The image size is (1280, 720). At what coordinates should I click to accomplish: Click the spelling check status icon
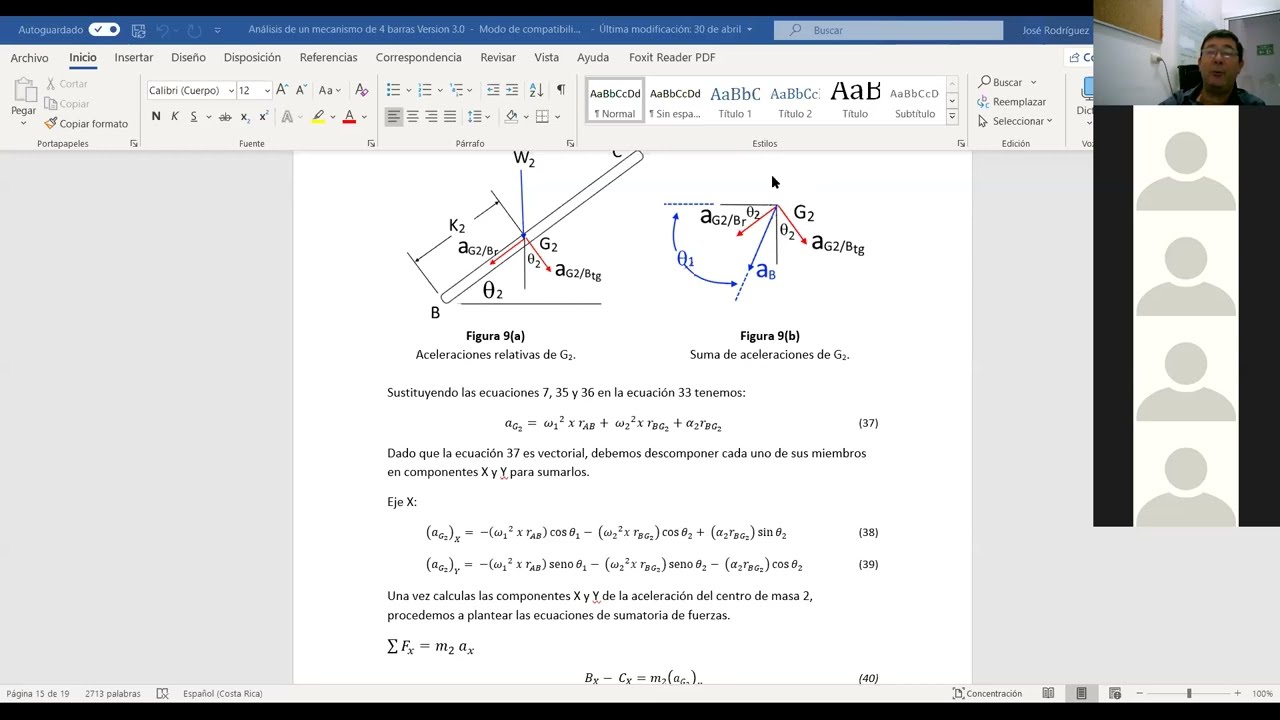162,694
